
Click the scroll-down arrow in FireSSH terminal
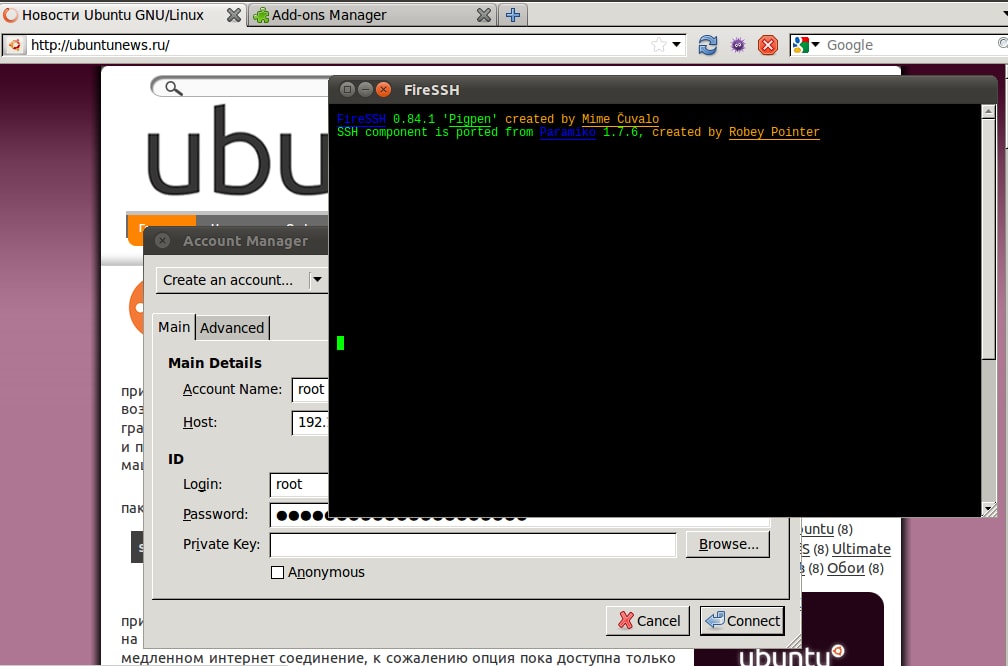[x=989, y=509]
